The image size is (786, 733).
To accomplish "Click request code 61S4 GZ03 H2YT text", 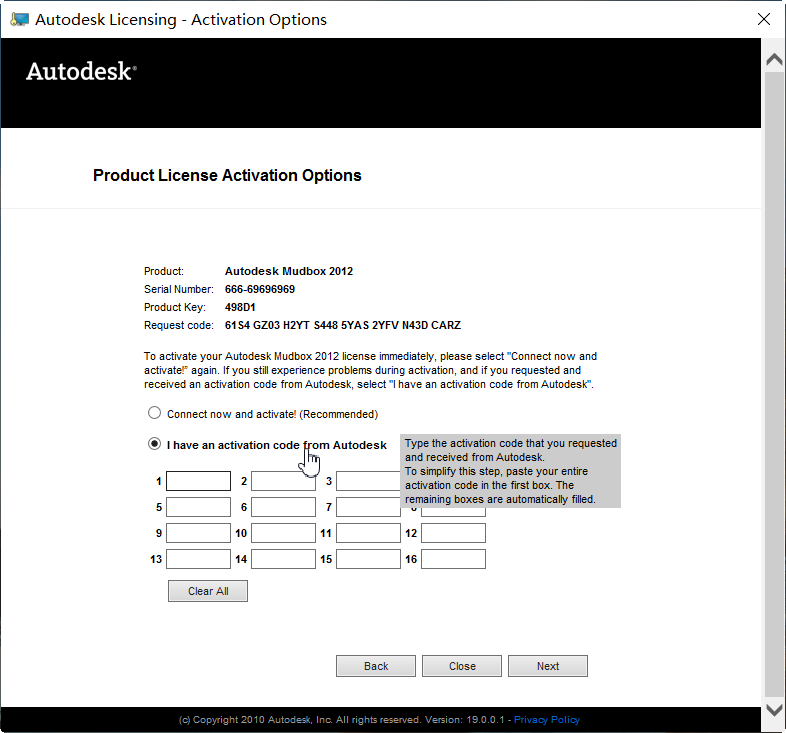I will (x=343, y=325).
